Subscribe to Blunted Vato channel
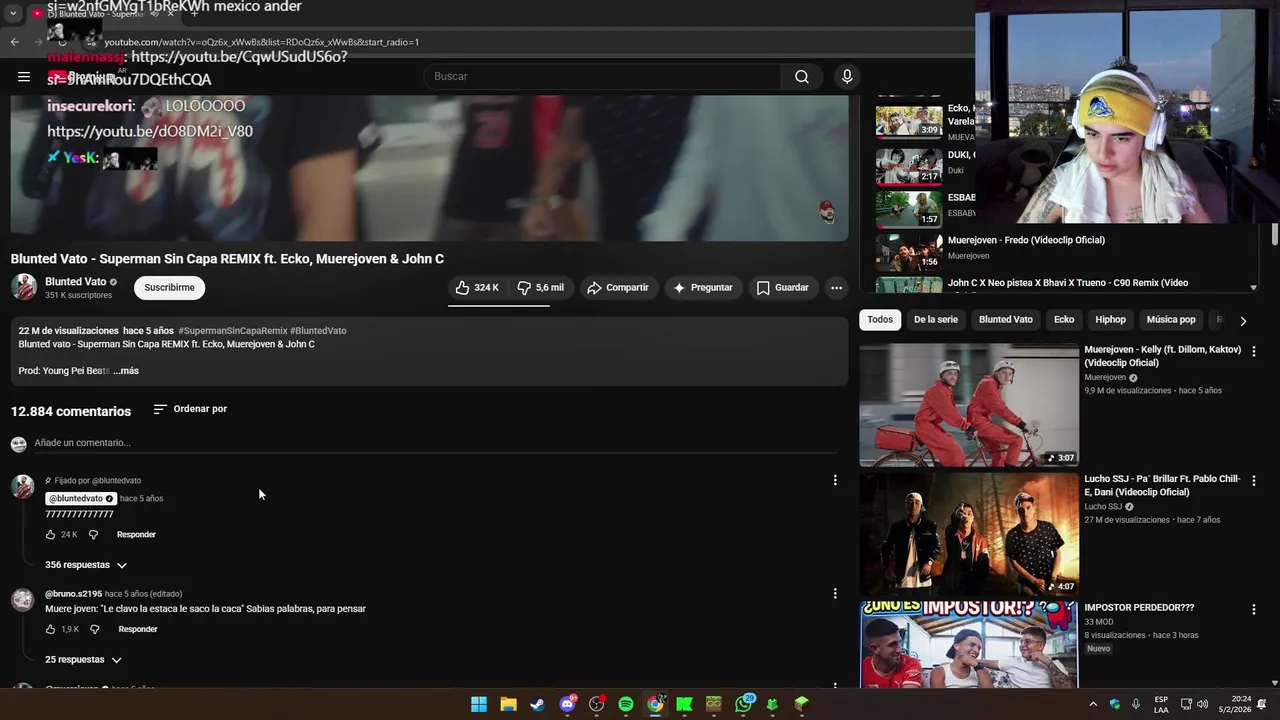This screenshot has height=720, width=1280. [169, 288]
